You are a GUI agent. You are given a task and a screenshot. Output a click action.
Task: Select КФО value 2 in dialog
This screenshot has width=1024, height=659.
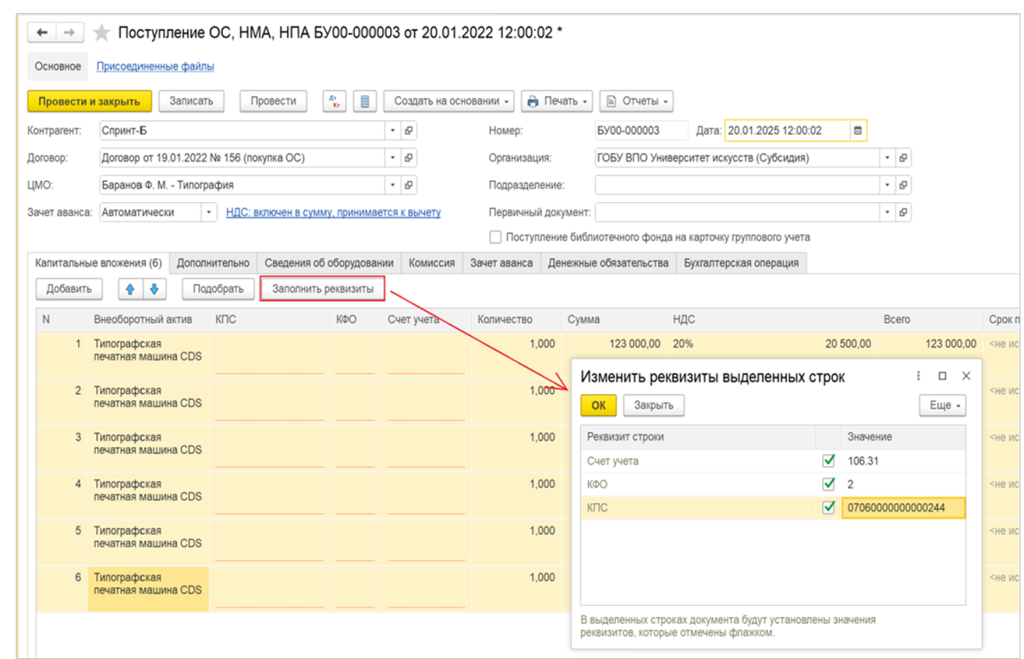pos(903,484)
